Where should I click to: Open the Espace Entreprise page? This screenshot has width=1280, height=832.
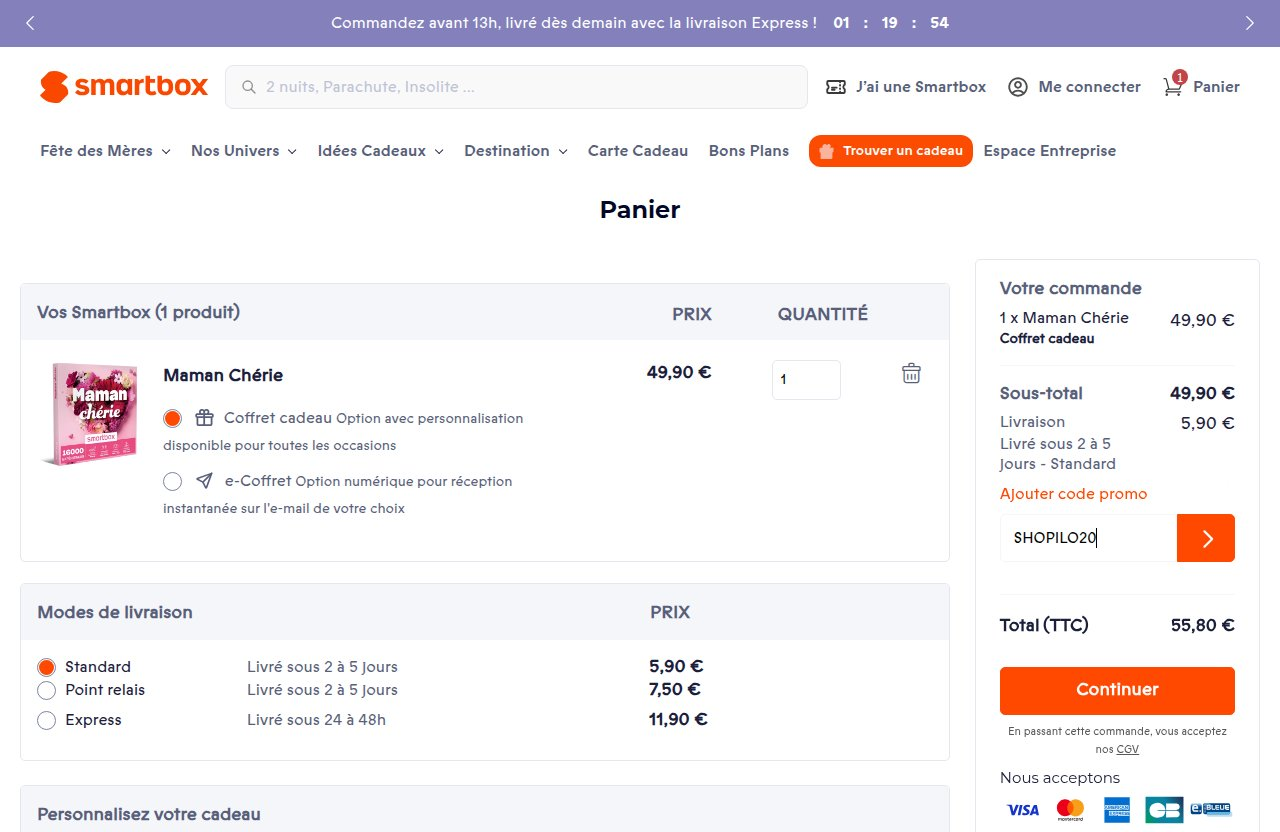coord(1050,151)
